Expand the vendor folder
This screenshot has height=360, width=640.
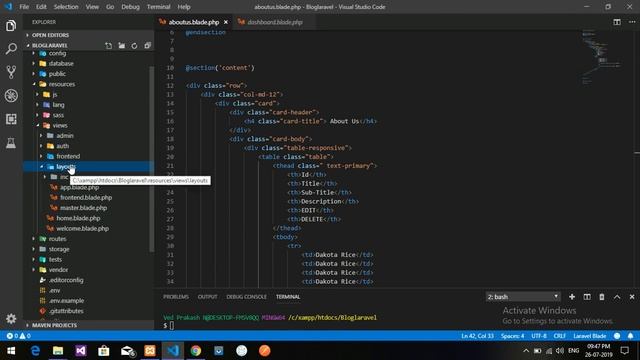(58, 270)
